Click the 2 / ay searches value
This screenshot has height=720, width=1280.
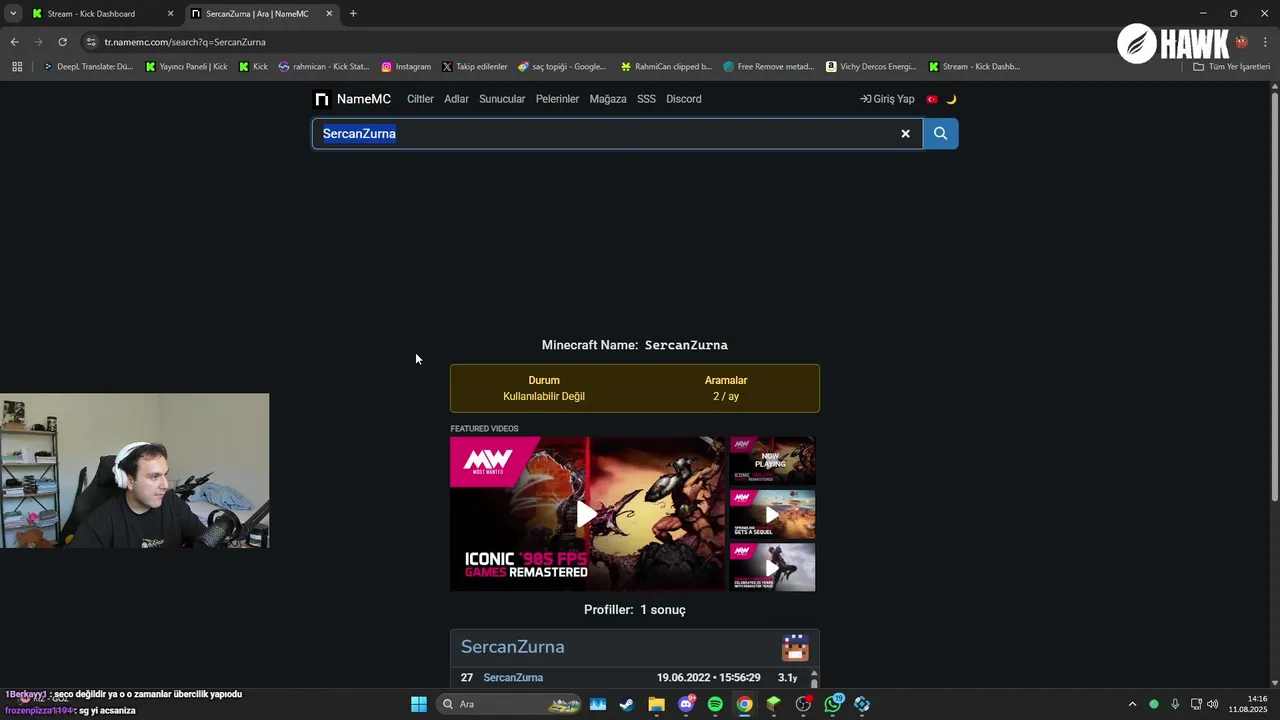pos(726,397)
